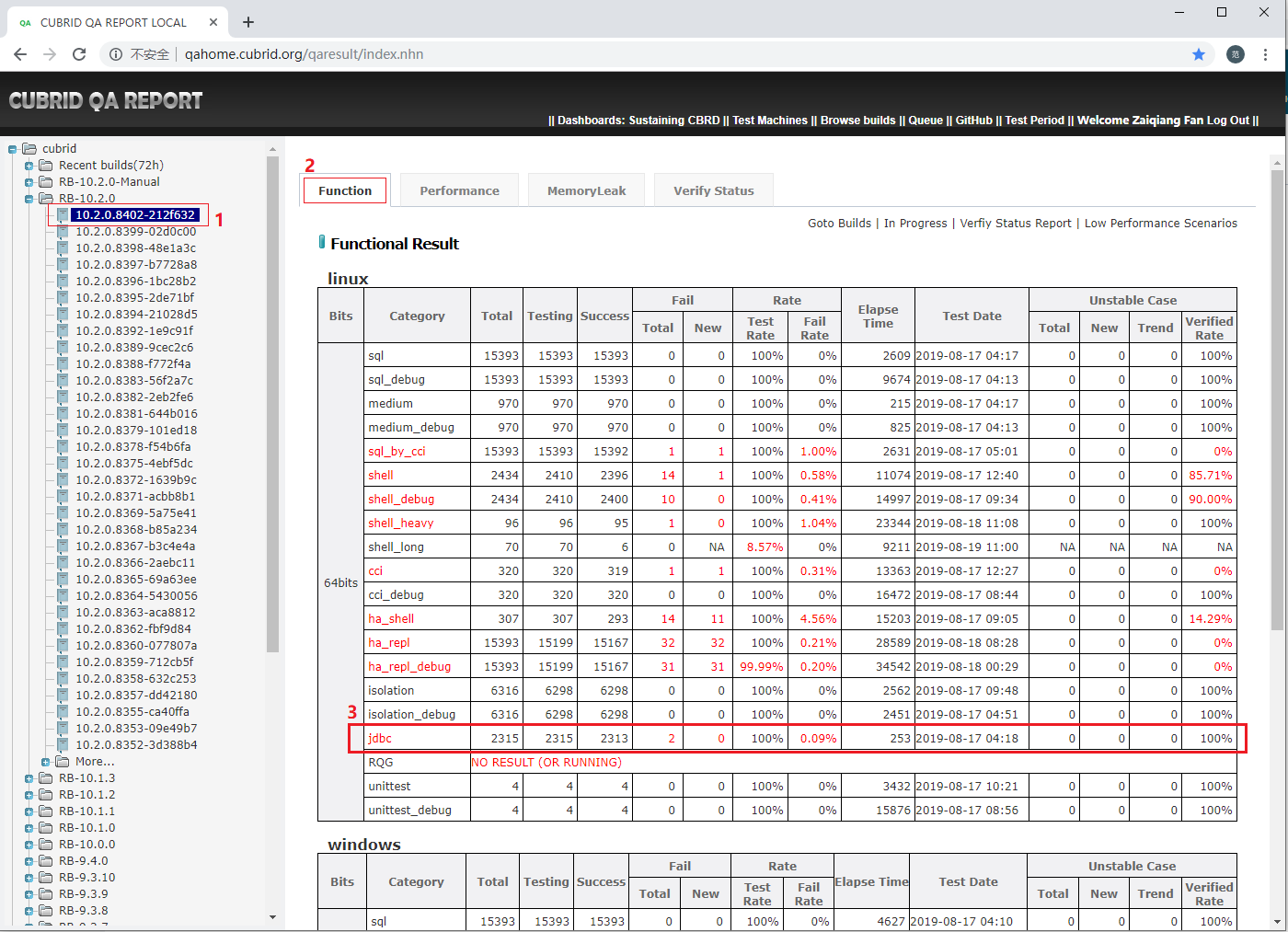The height and width of the screenshot is (932, 1288).
Task: Click the build icon beside 10.2.0.8399-02d0c00
Action: click(x=63, y=231)
